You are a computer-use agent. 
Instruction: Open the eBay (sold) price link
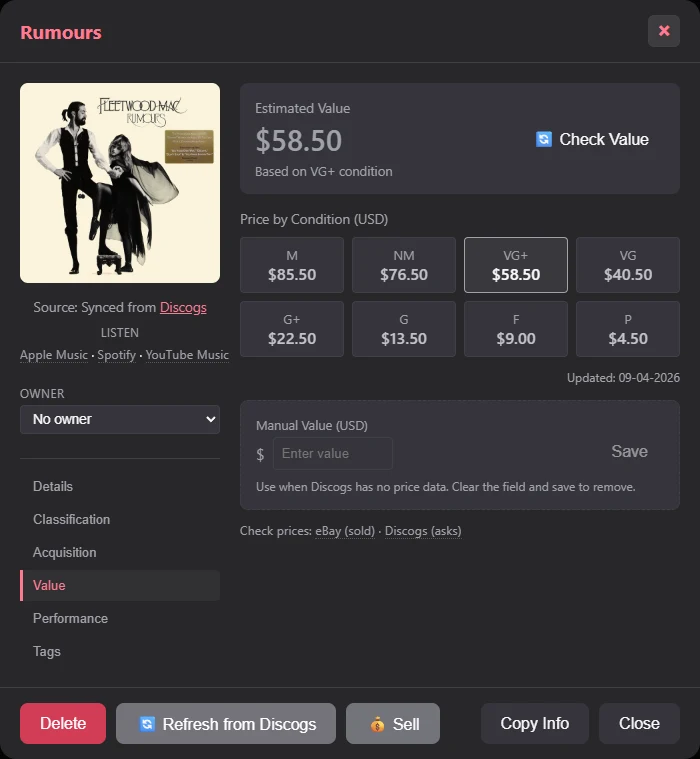(345, 531)
